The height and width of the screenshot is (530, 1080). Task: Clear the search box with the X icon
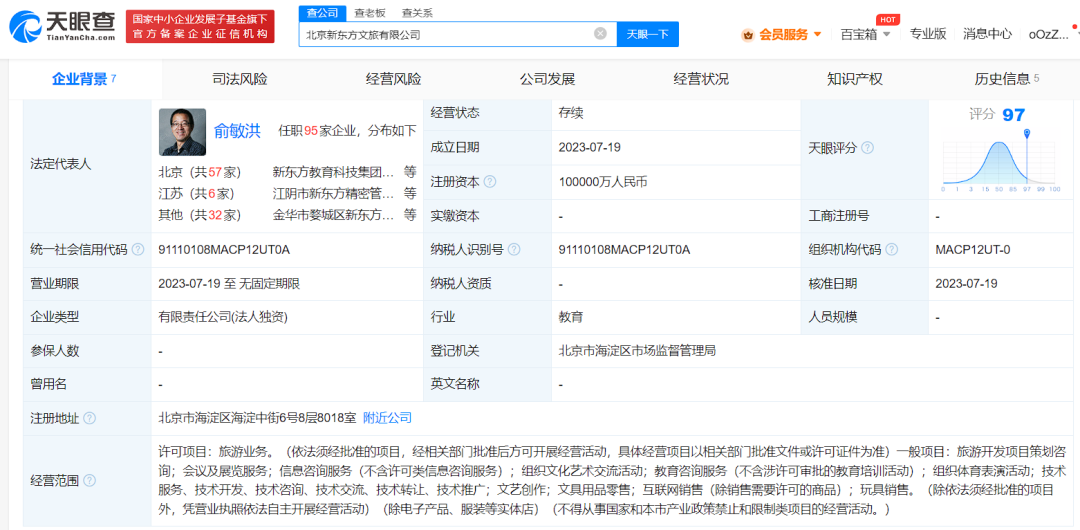600,34
